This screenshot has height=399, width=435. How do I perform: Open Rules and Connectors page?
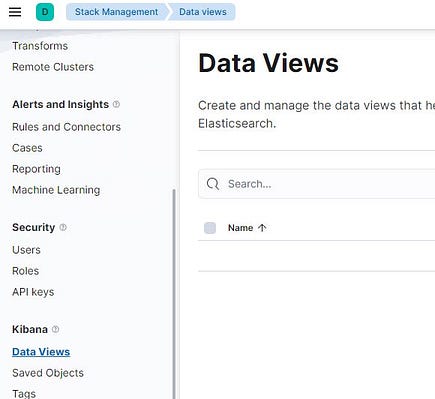(66, 127)
